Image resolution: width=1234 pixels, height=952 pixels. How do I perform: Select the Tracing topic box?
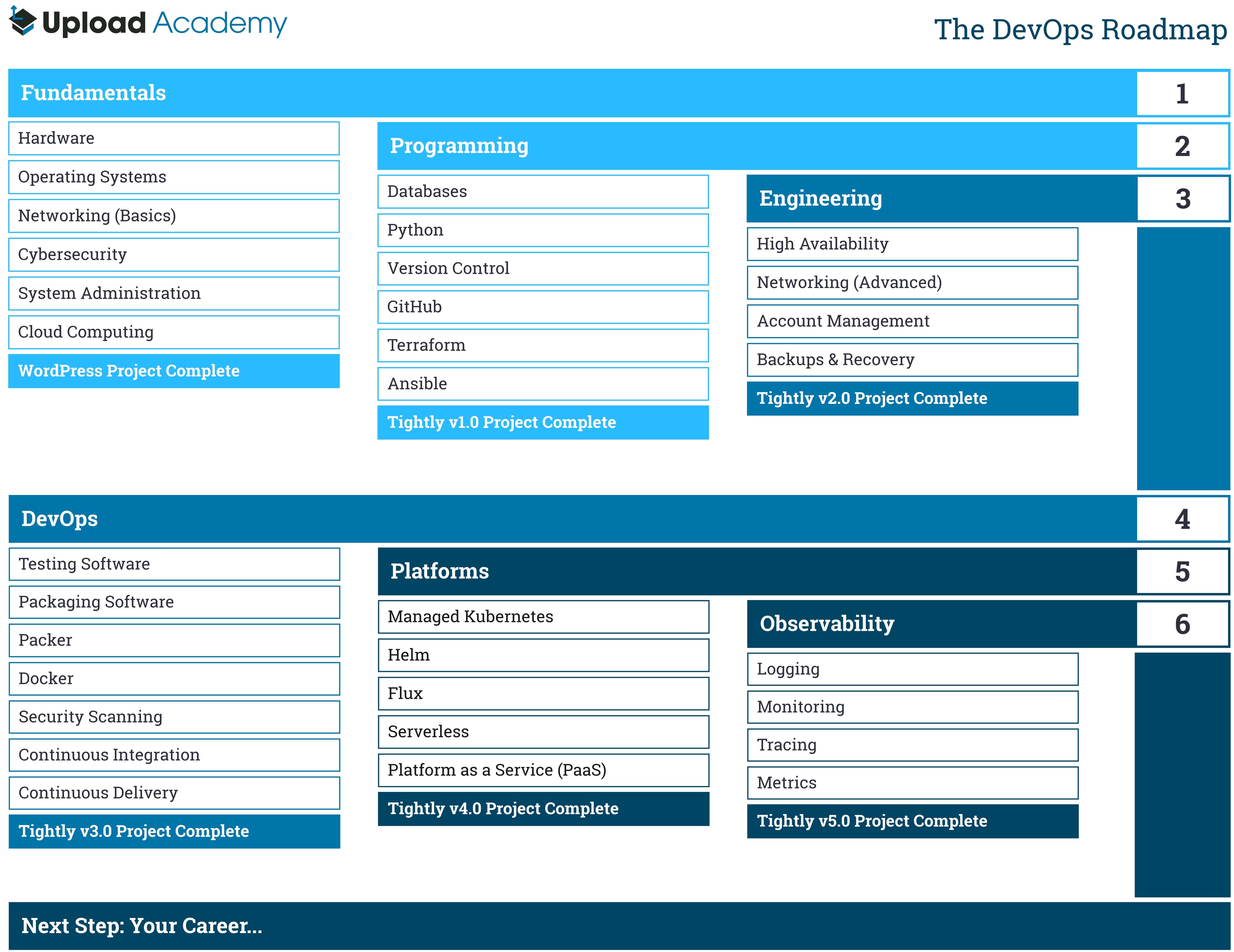(912, 745)
